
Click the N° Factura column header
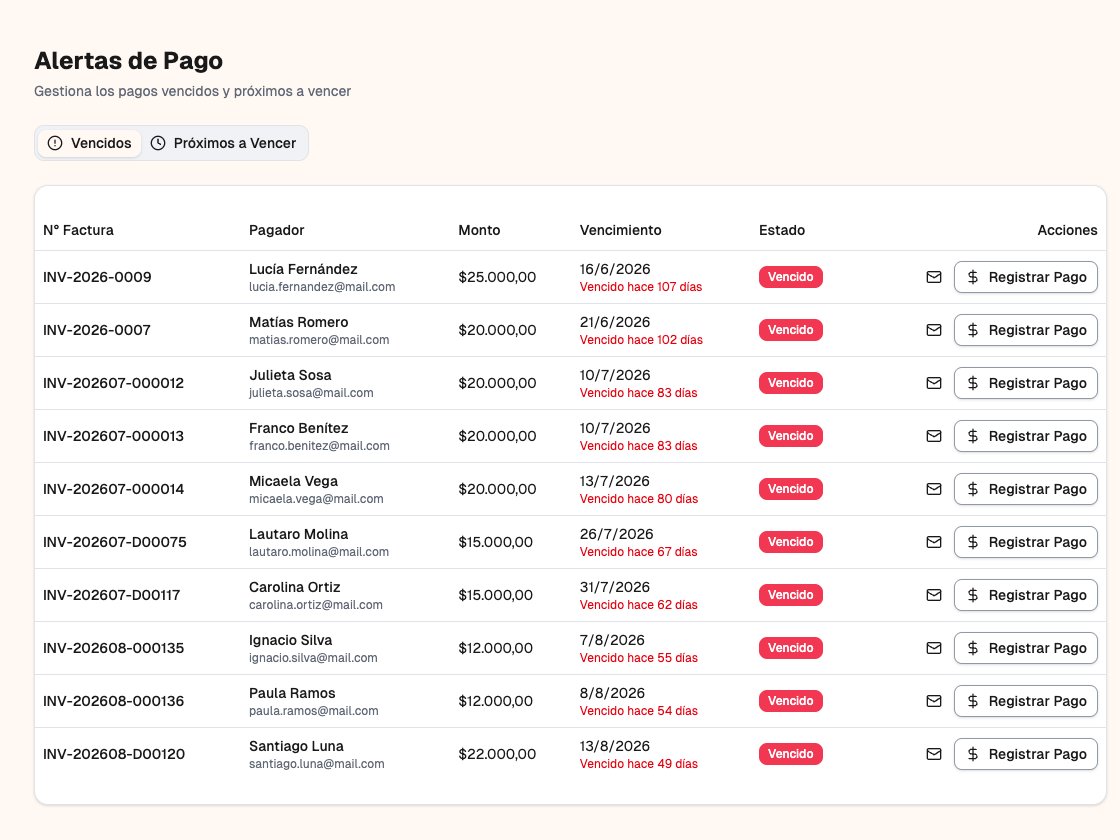pyautogui.click(x=78, y=230)
